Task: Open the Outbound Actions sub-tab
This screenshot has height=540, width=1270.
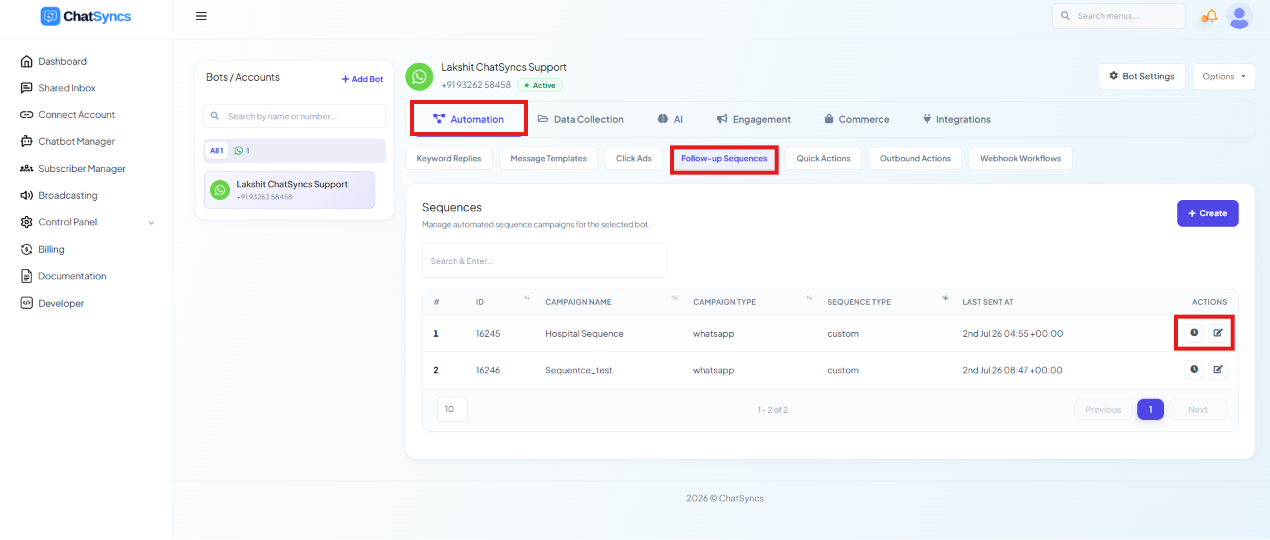Action: pyautogui.click(x=915, y=158)
